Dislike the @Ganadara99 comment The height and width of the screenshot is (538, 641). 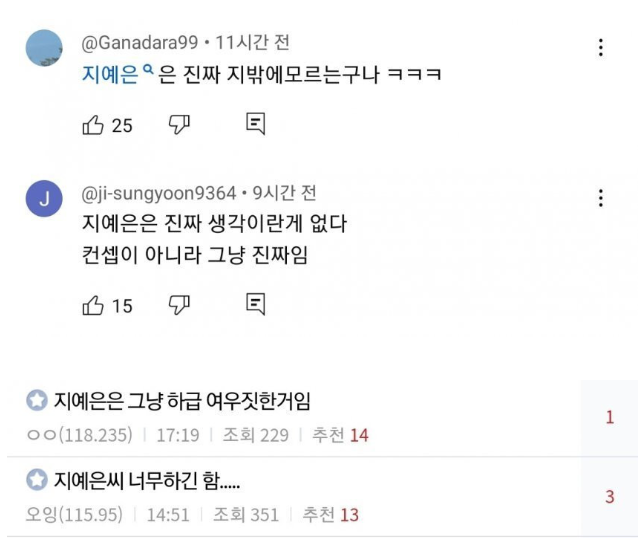point(180,124)
